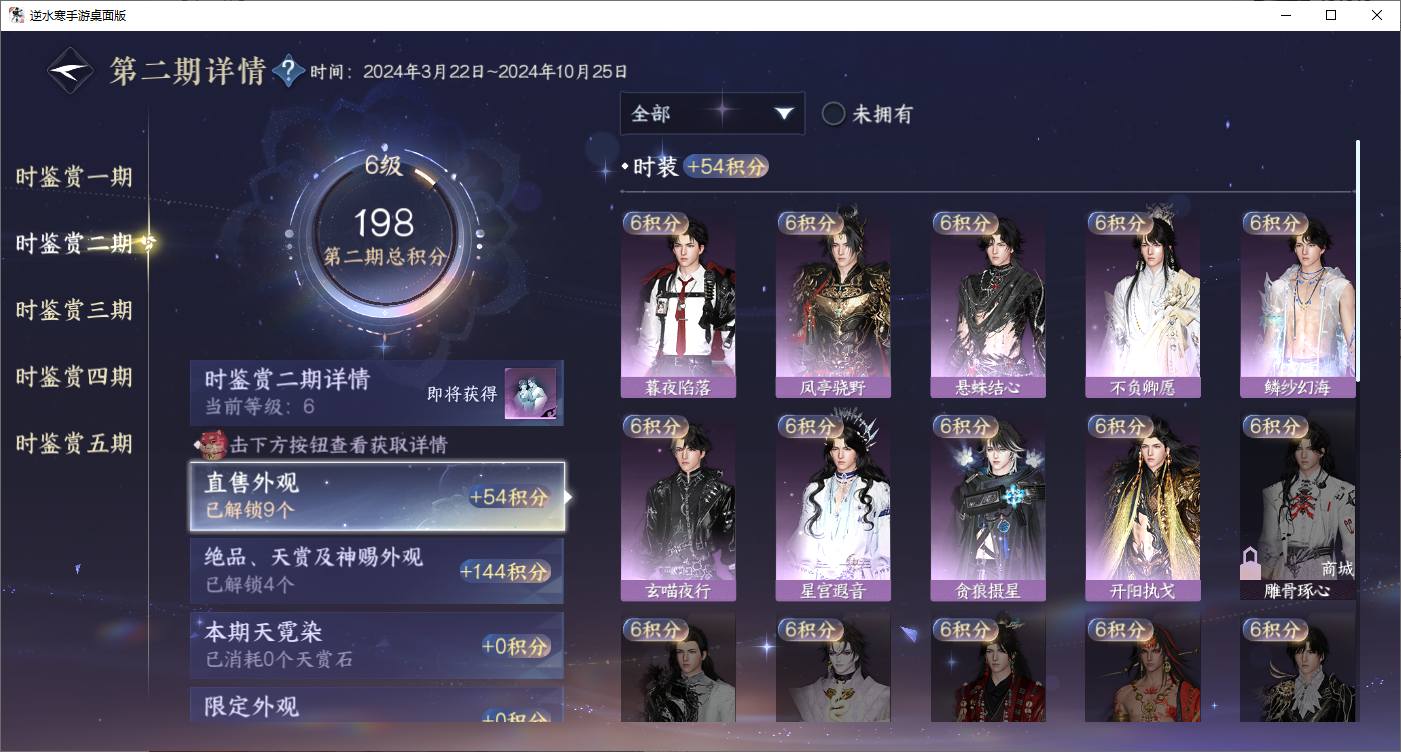Open the question mark help icon
The height and width of the screenshot is (752, 1401).
tap(288, 71)
